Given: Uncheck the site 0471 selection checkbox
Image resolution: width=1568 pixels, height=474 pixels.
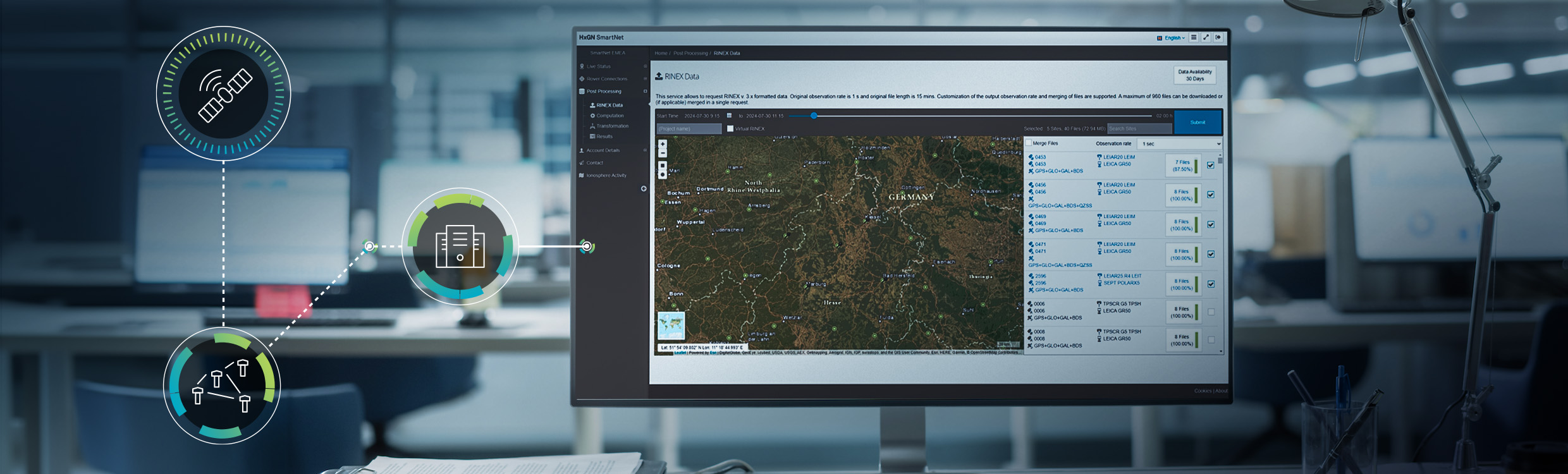Looking at the screenshot, I should tap(1211, 254).
